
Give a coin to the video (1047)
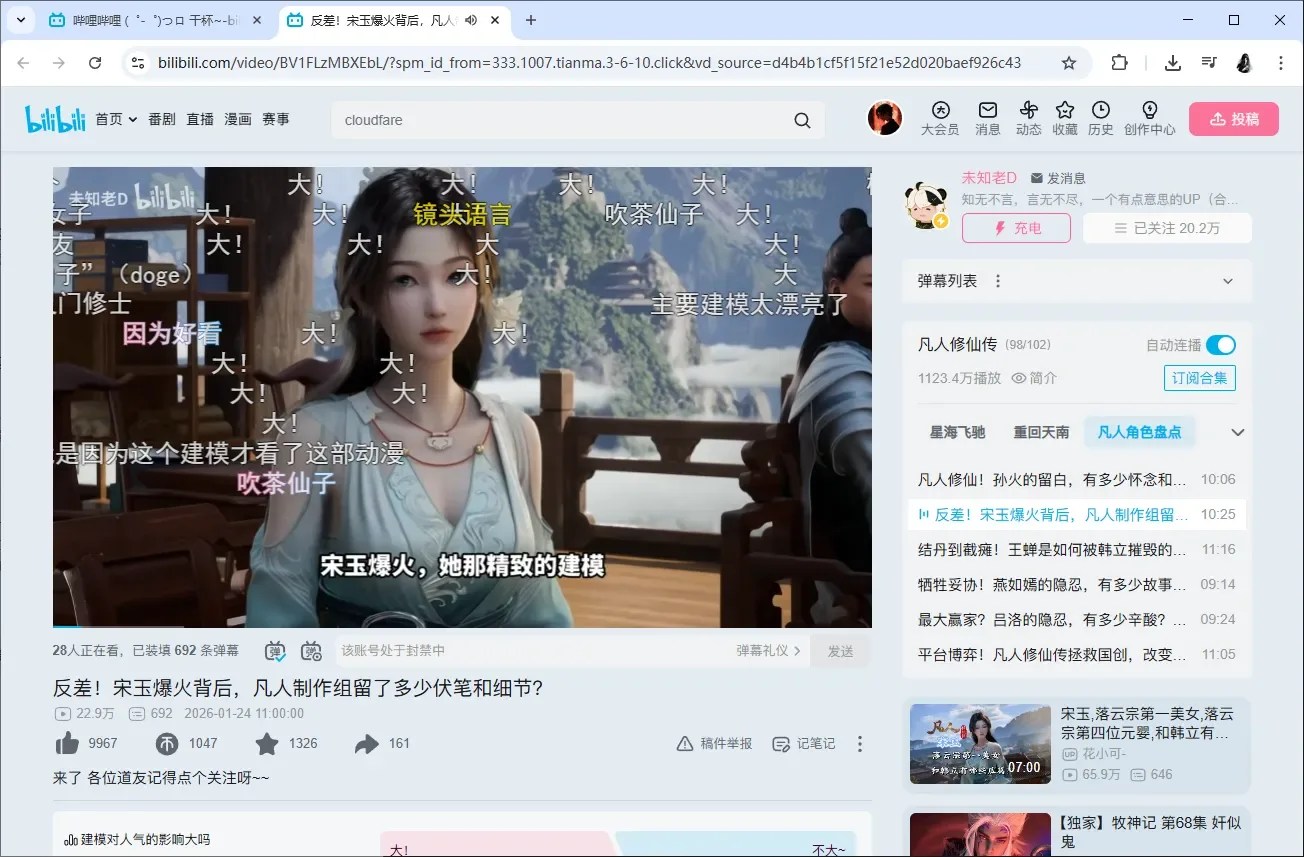coord(166,743)
